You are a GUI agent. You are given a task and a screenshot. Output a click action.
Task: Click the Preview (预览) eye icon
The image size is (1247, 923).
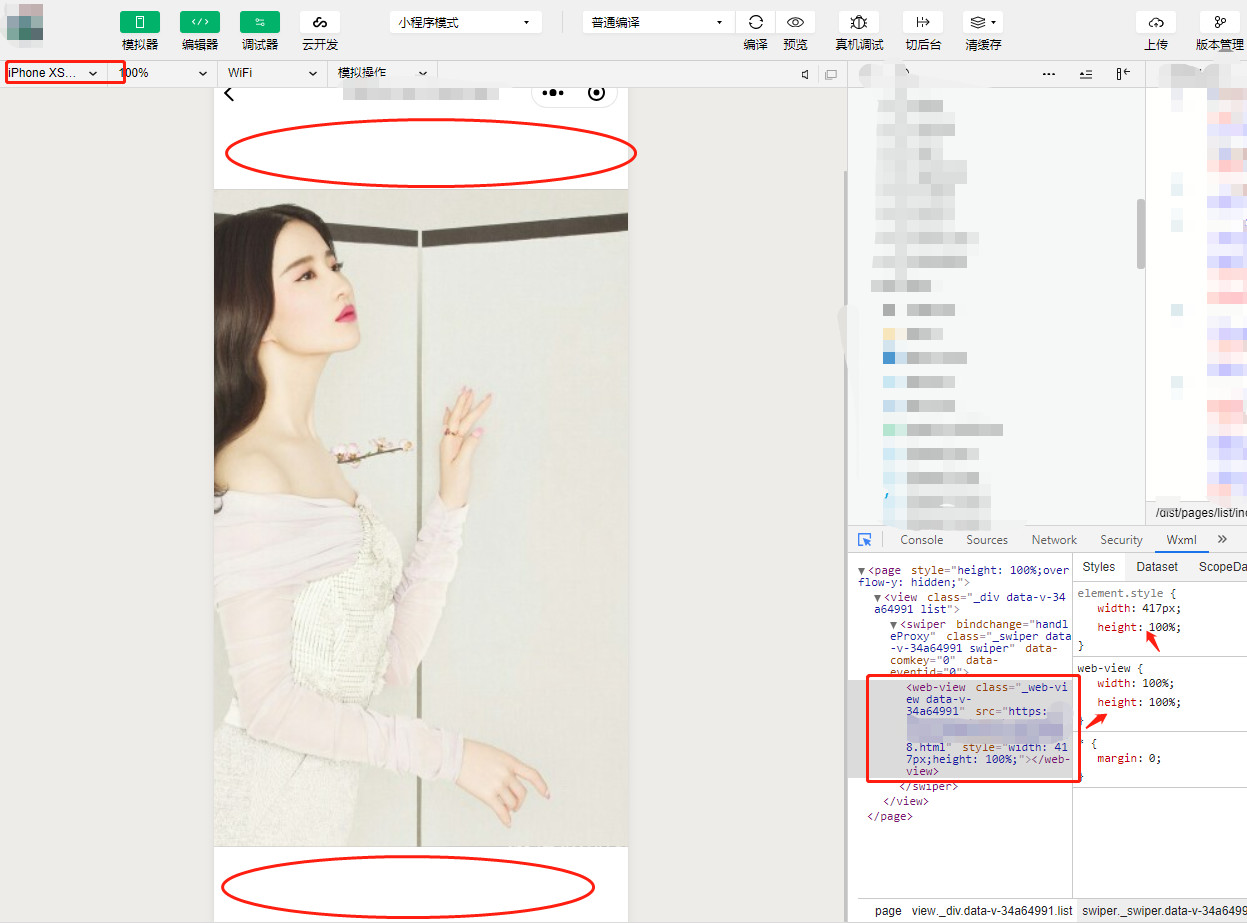pos(796,22)
